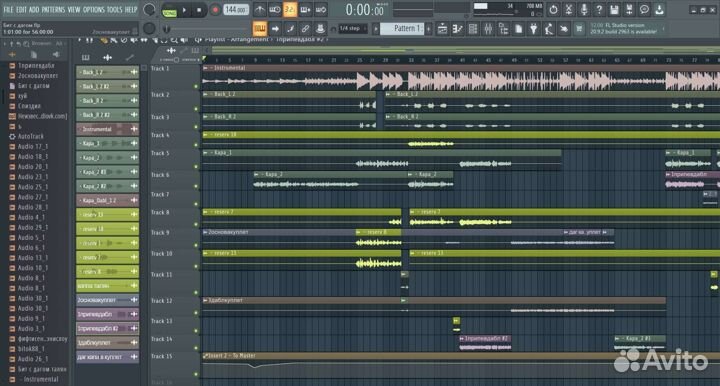Toggle typing keyboard to piano icon

point(259,29)
